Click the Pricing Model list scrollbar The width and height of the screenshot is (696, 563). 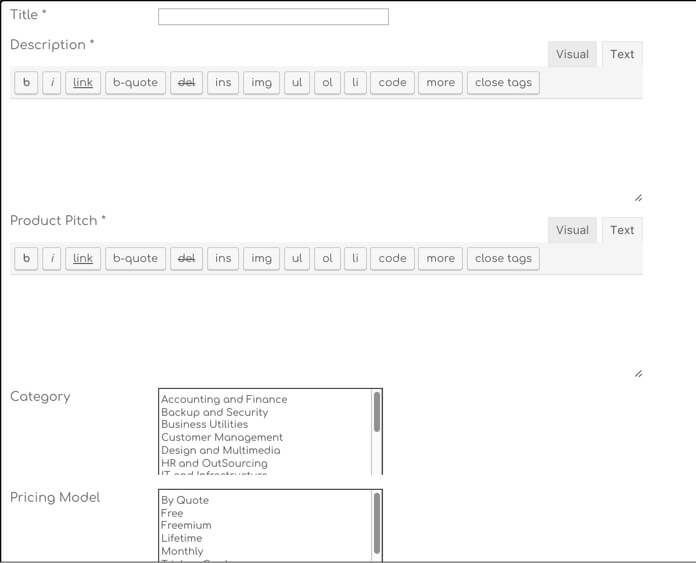coord(377,520)
